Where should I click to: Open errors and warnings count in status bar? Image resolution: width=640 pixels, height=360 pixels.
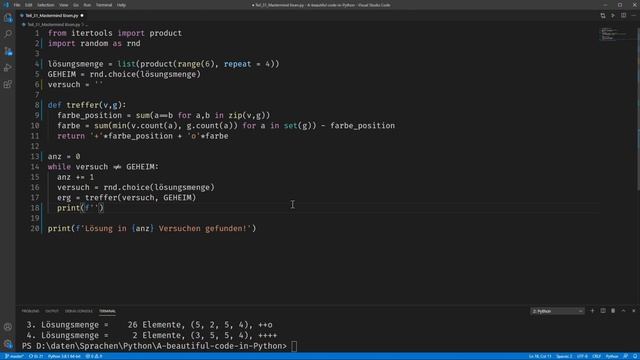(x=94, y=356)
